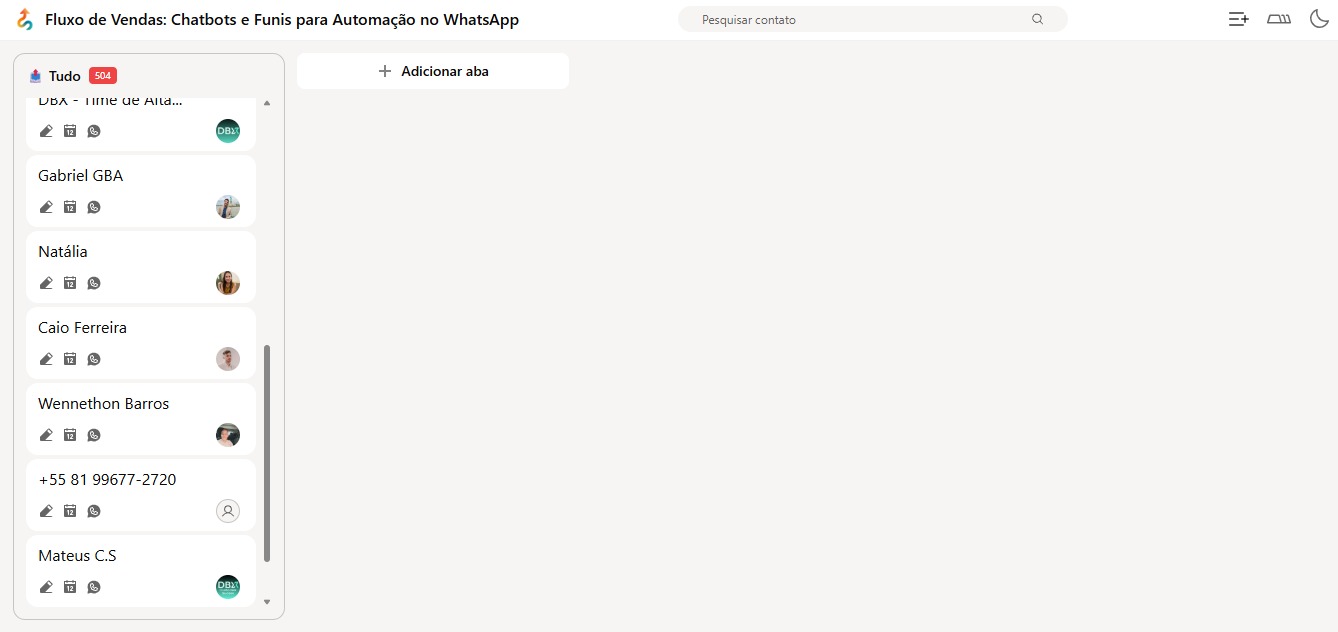Click the Pesquisar contato search field
This screenshot has height=632, width=1338.
pyautogui.click(x=860, y=19)
